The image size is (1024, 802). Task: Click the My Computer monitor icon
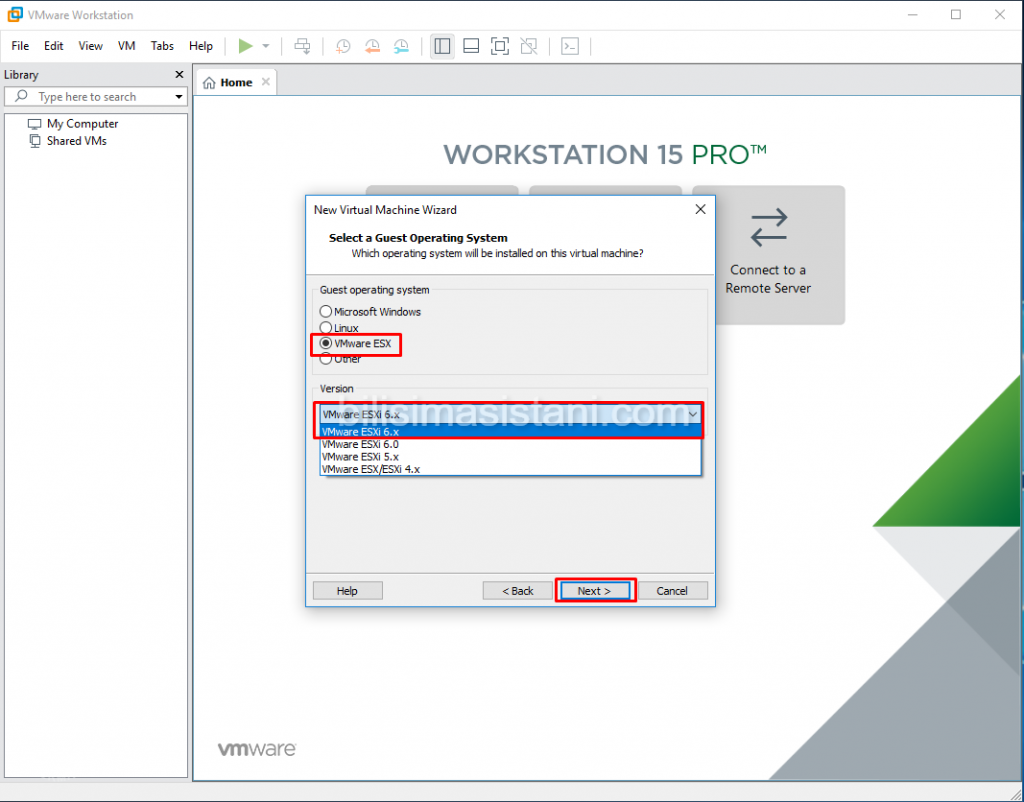[35, 123]
